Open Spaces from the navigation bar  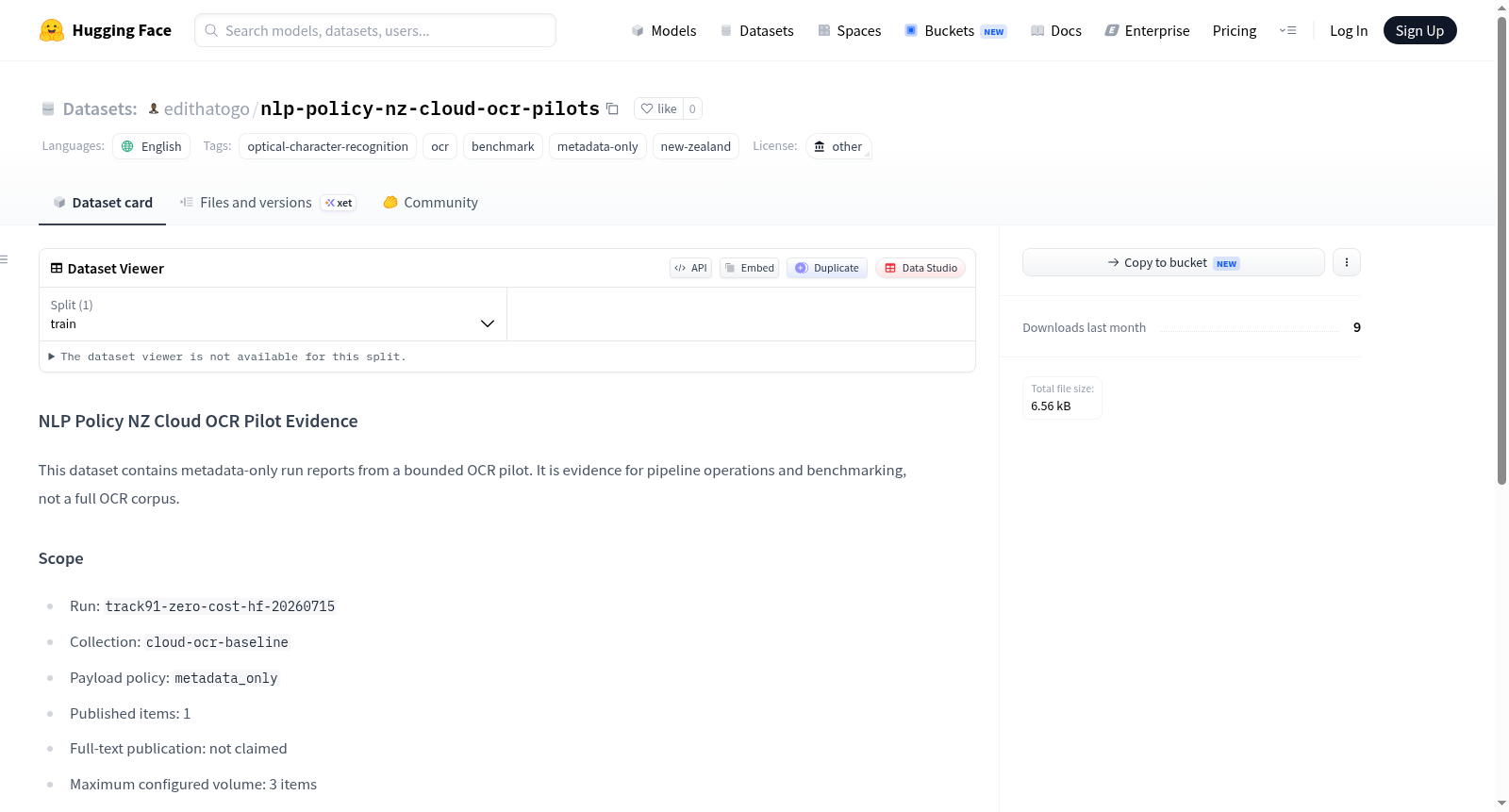849,30
